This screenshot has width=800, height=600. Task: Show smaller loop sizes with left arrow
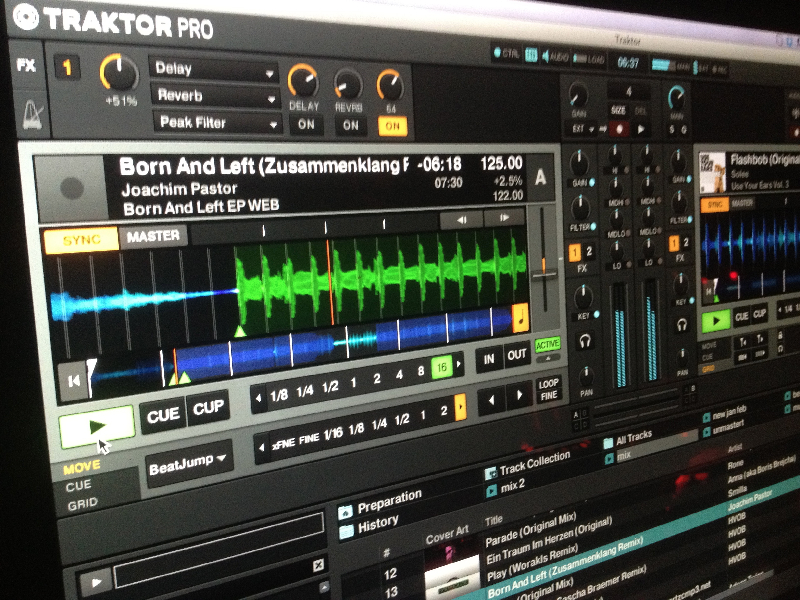(x=259, y=397)
